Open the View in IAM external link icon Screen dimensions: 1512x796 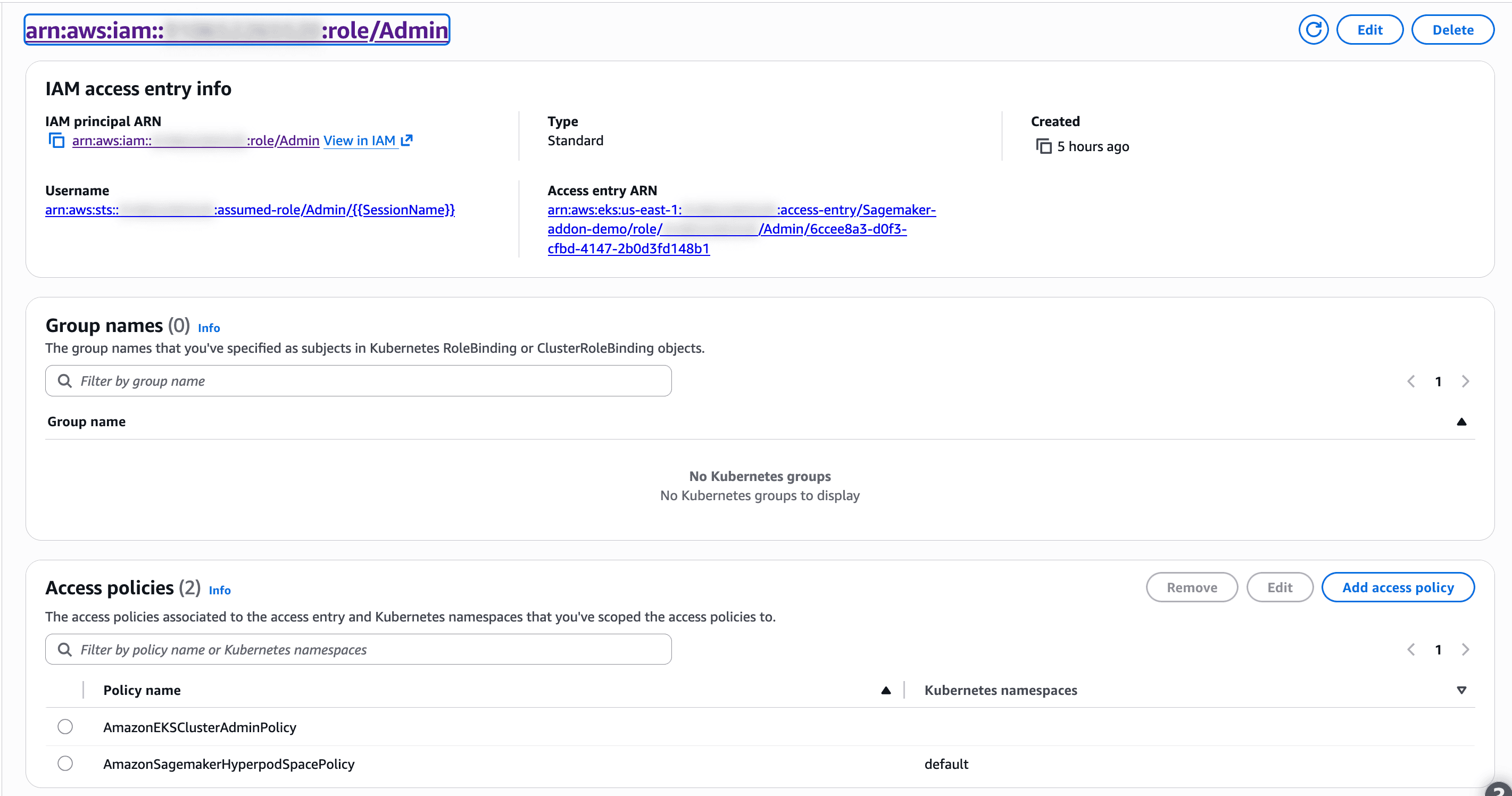[x=407, y=140]
